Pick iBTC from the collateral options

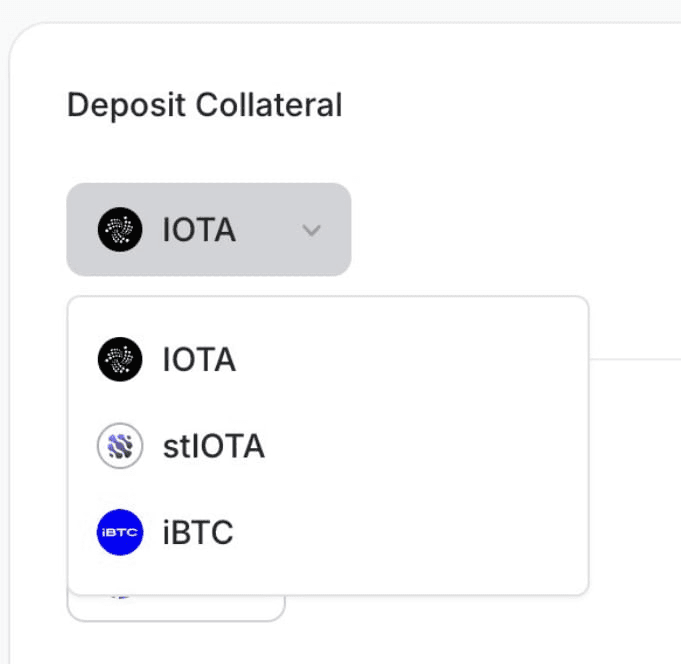(328, 532)
